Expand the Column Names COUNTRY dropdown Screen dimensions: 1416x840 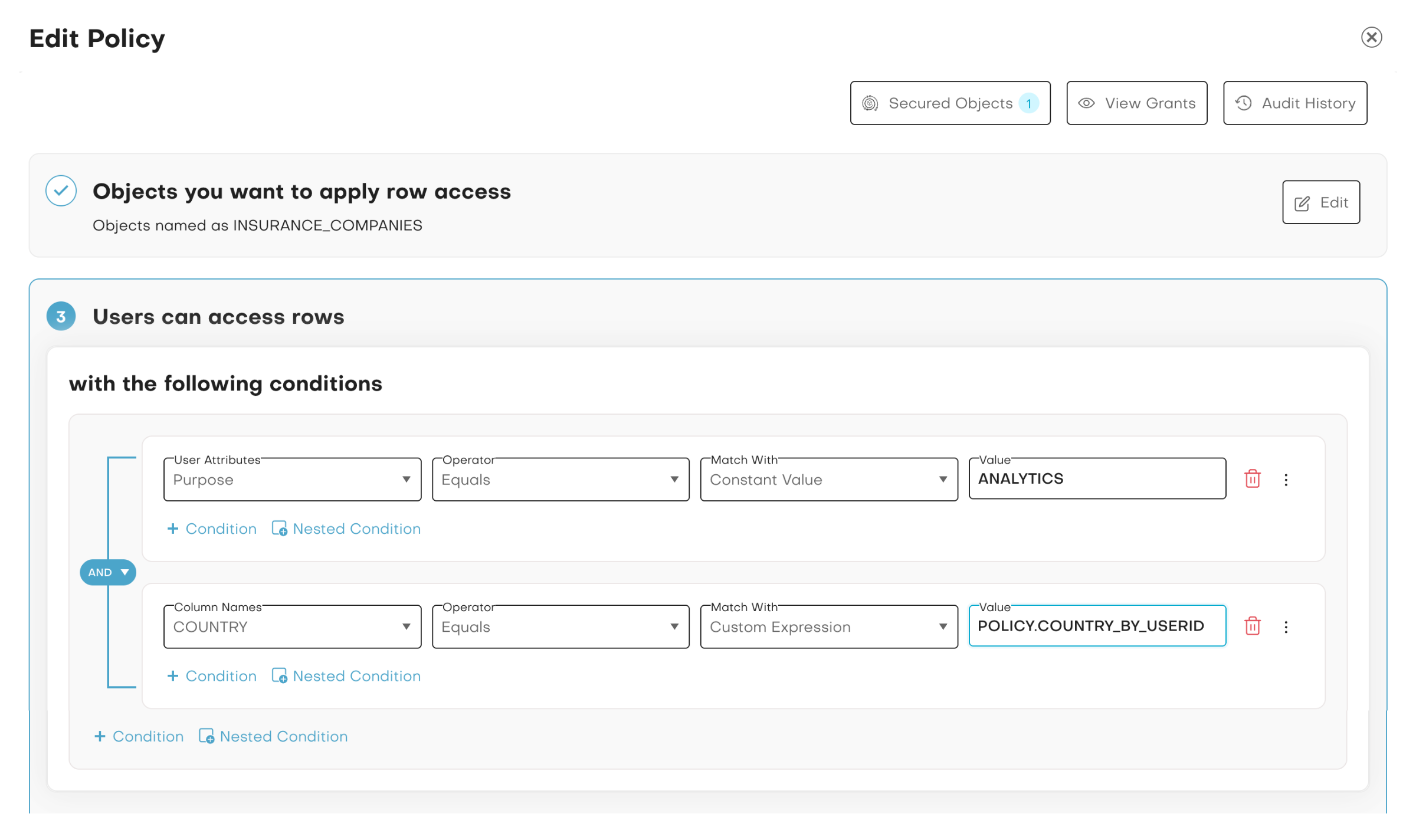pos(292,626)
